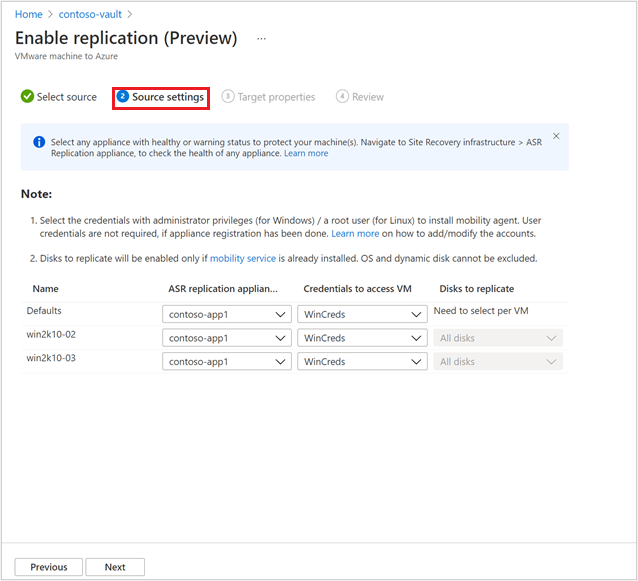Screen dimensions: 638x581
Task: Click the step 2 Source settings icon
Action: (x=123, y=97)
